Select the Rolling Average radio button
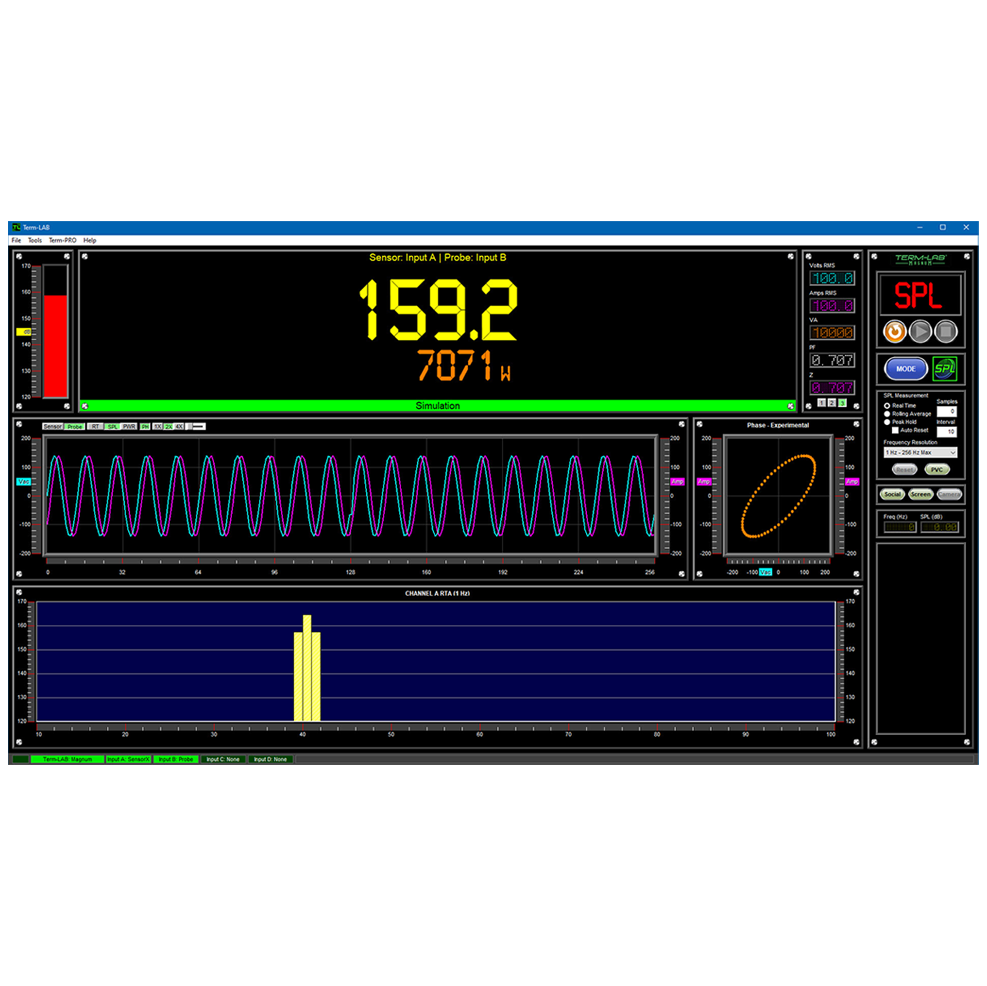 coord(888,413)
